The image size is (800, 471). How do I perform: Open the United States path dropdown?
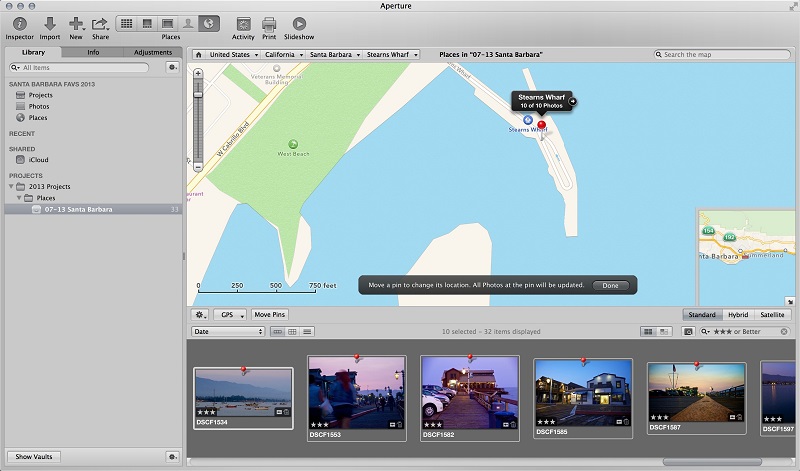(x=233, y=55)
